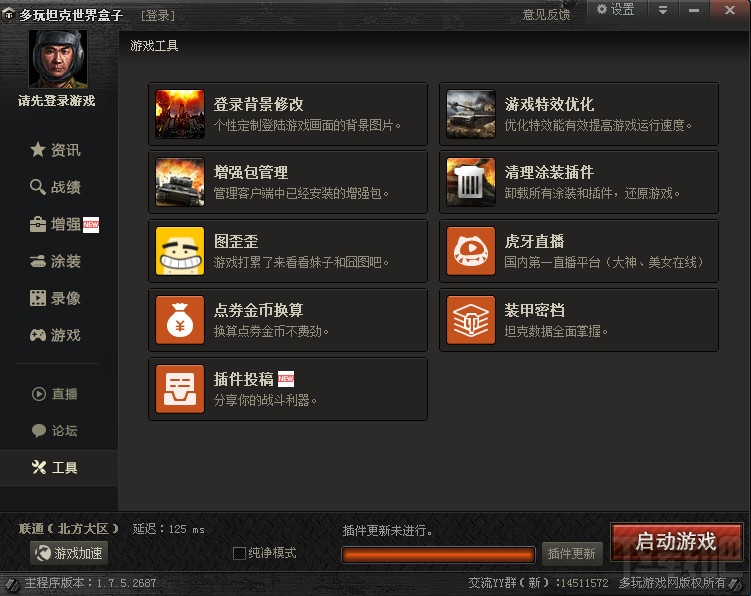
Task: Click the [登录] link in title bar
Action: [x=159, y=16]
